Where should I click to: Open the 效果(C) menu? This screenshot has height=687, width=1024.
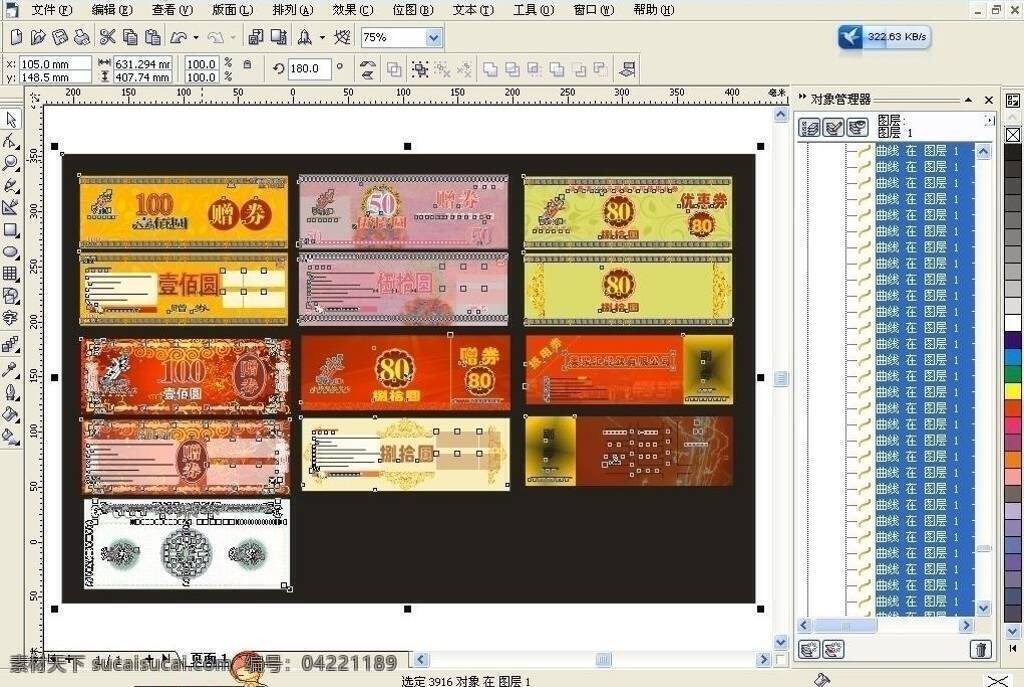coord(353,10)
